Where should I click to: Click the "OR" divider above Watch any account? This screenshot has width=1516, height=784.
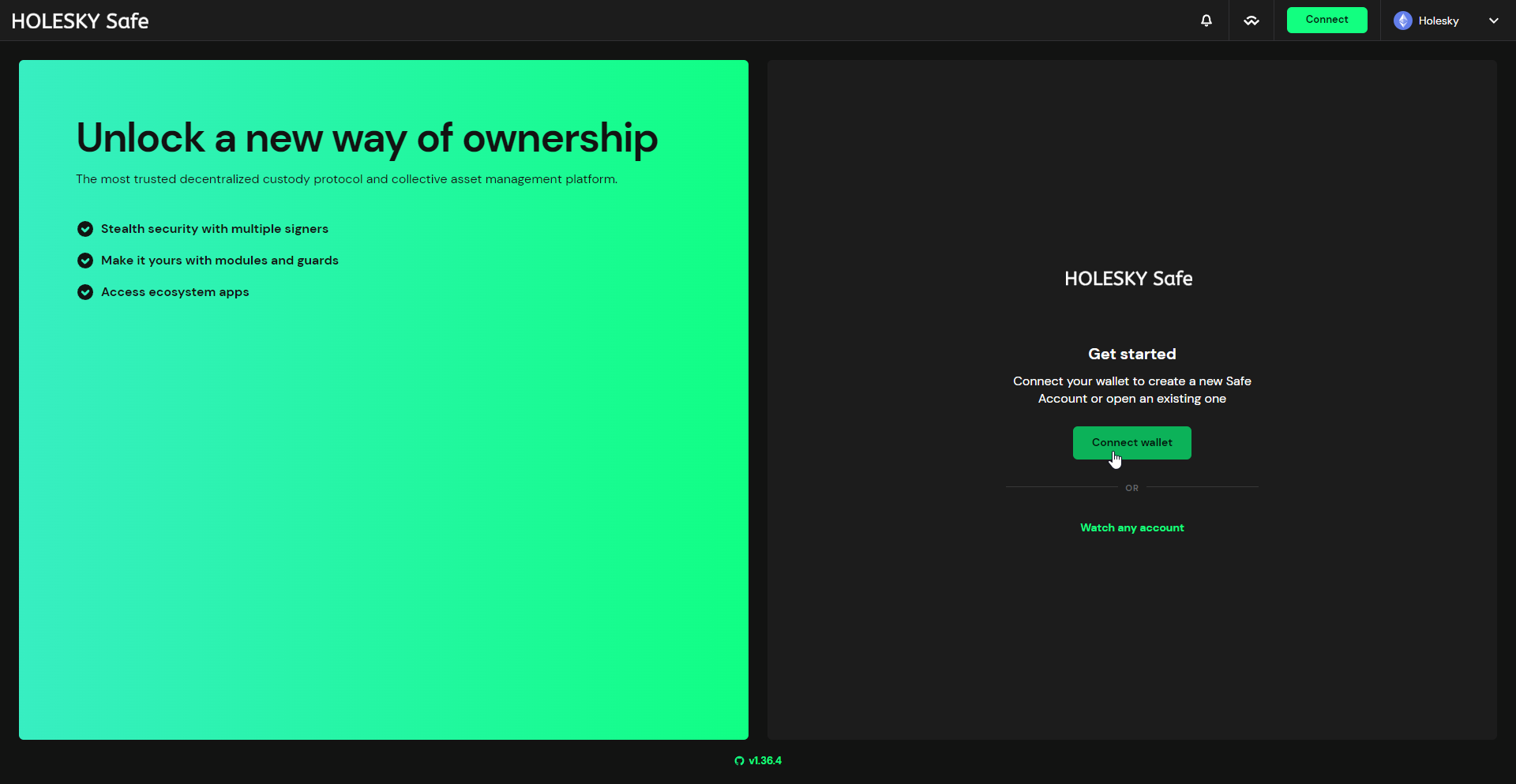pos(1131,488)
